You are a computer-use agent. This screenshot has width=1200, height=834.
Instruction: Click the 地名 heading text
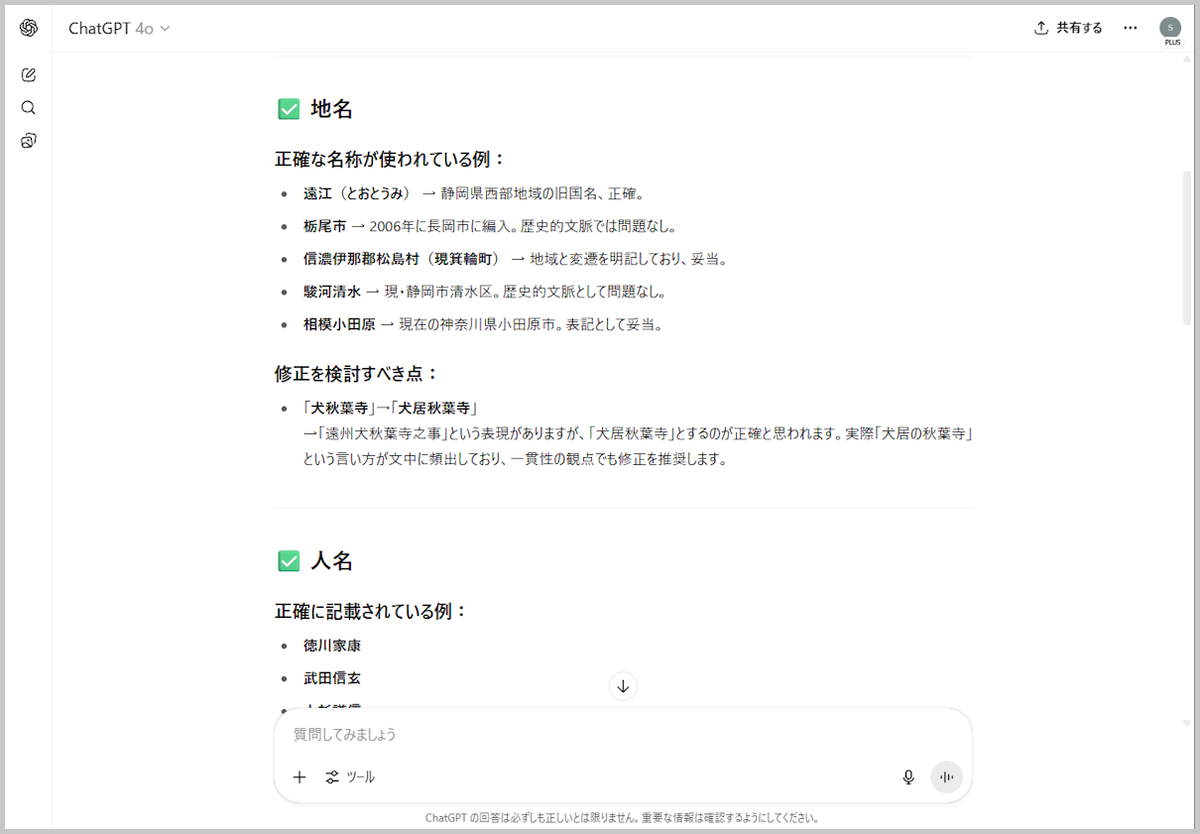331,109
